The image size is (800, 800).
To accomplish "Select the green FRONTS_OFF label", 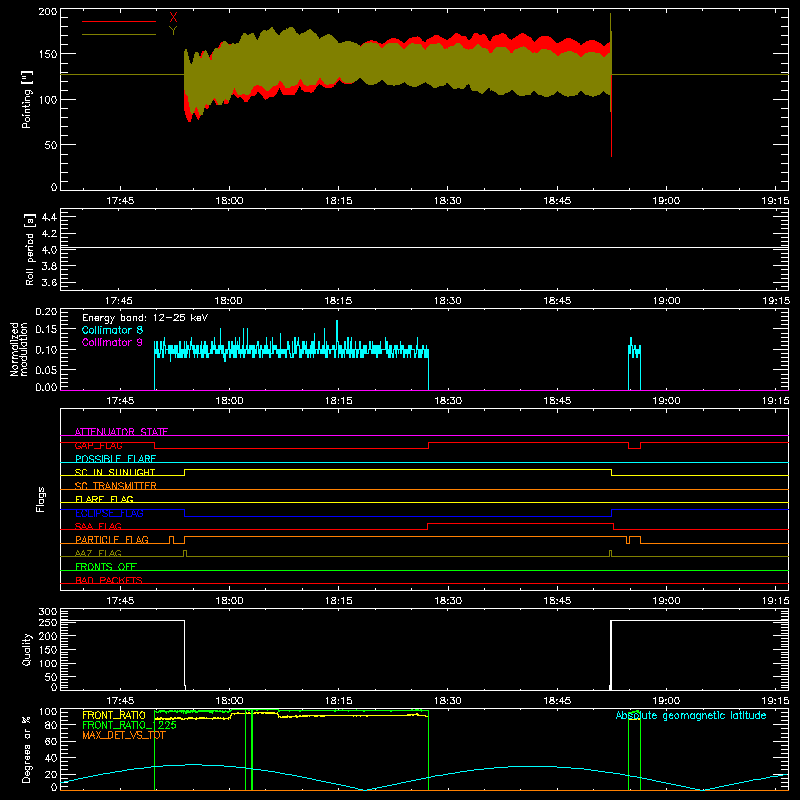I will 106,566.
